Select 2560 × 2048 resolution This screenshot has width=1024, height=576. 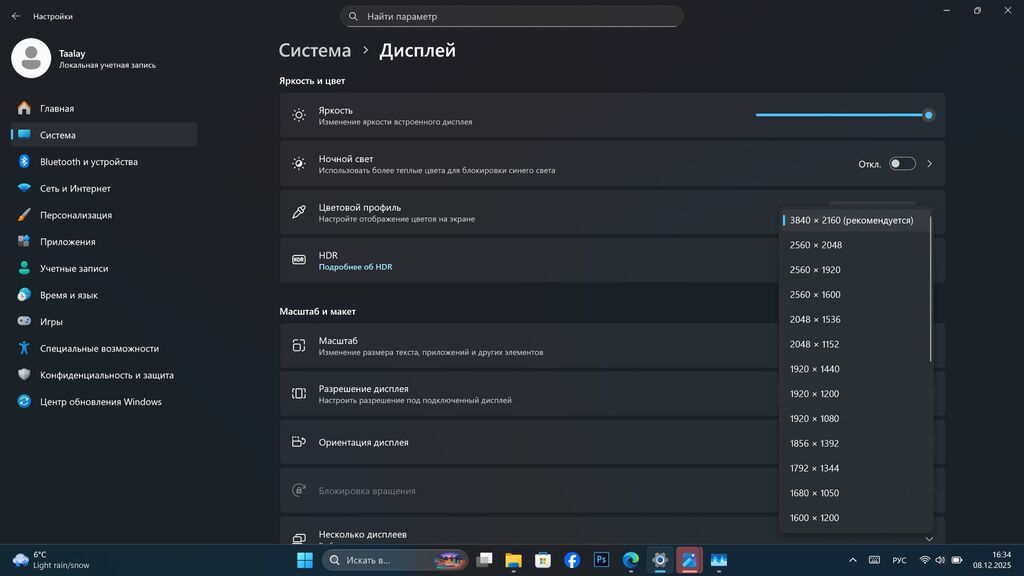click(x=856, y=245)
